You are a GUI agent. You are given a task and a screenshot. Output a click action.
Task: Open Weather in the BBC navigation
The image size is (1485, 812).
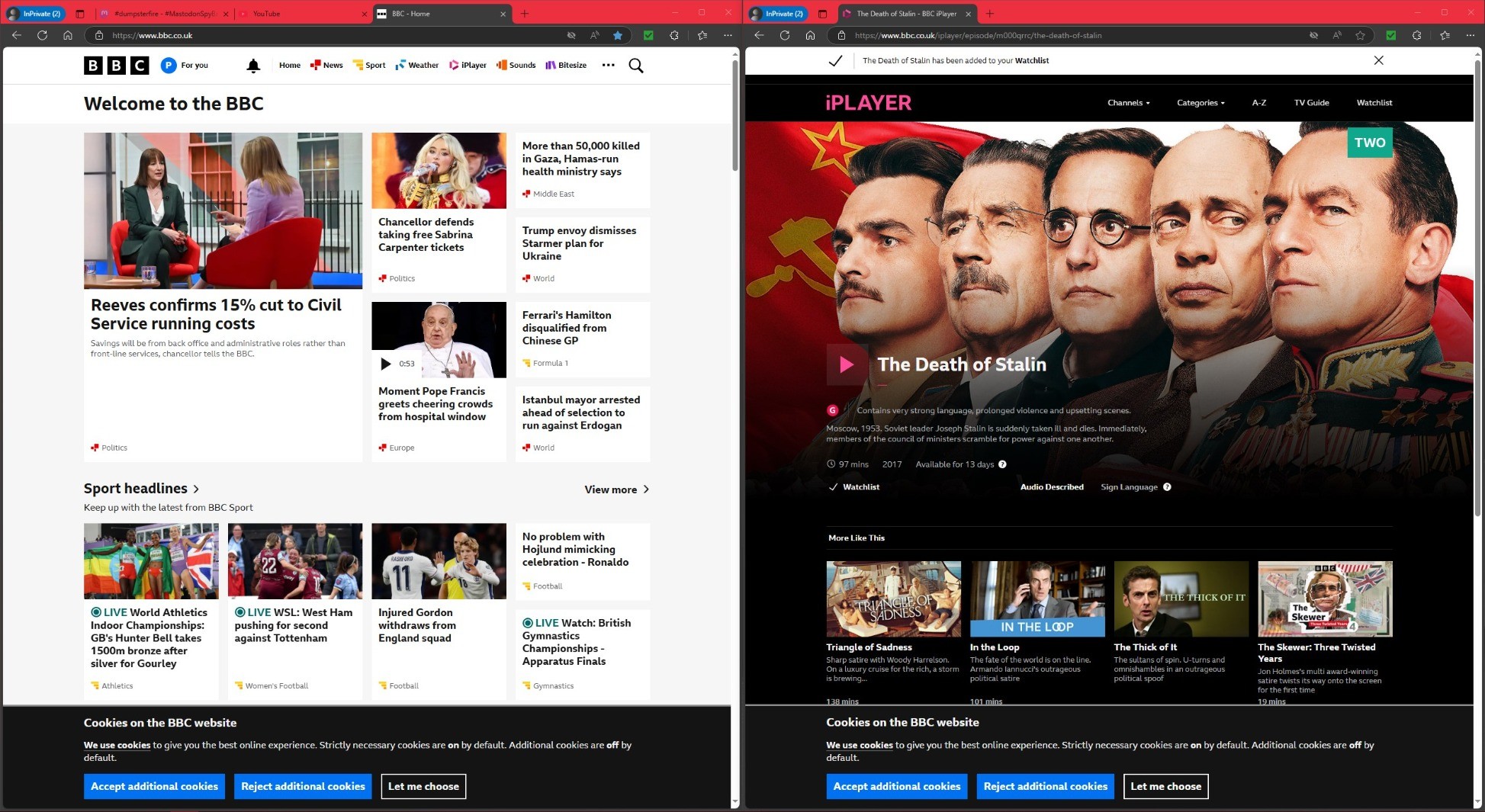click(416, 66)
